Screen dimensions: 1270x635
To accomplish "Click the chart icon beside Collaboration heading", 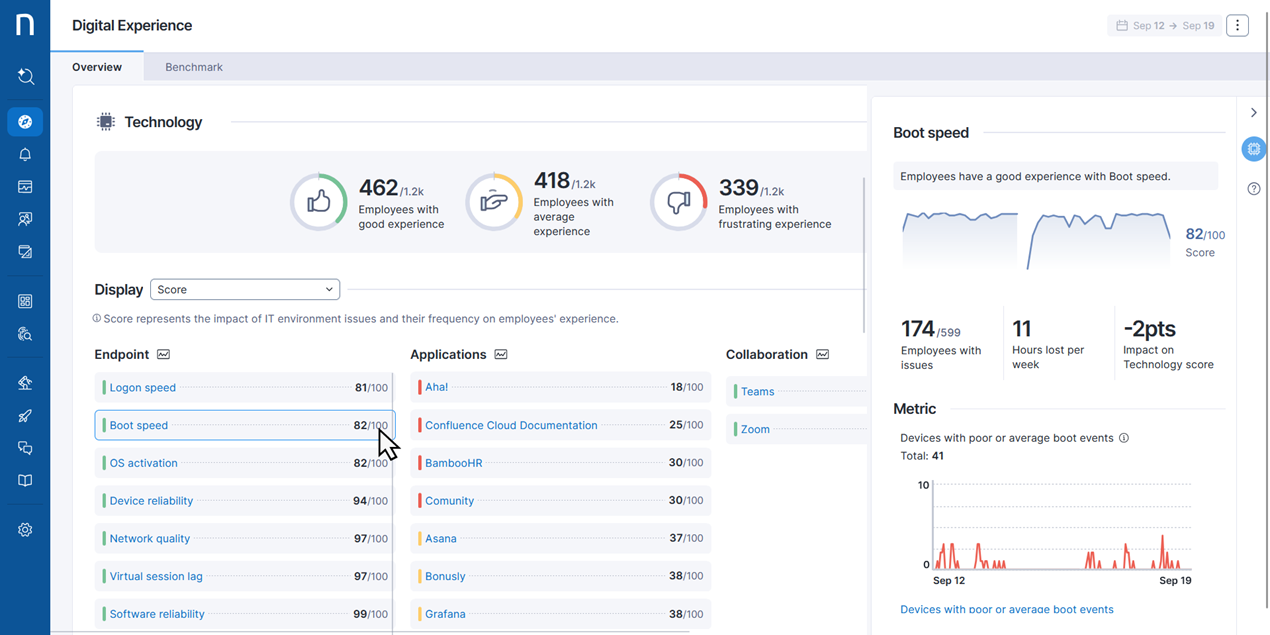I will tap(822, 355).
